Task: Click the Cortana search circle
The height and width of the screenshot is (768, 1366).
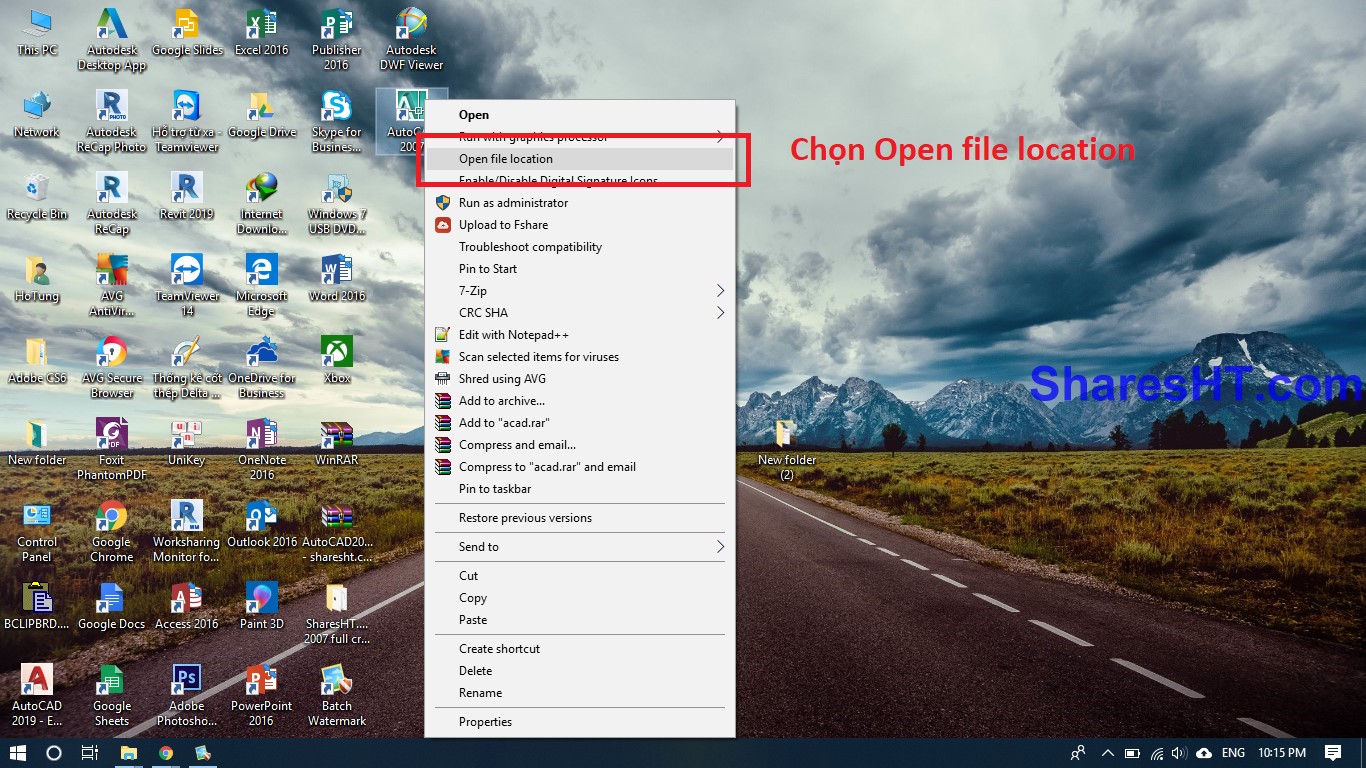Action: tap(54, 753)
